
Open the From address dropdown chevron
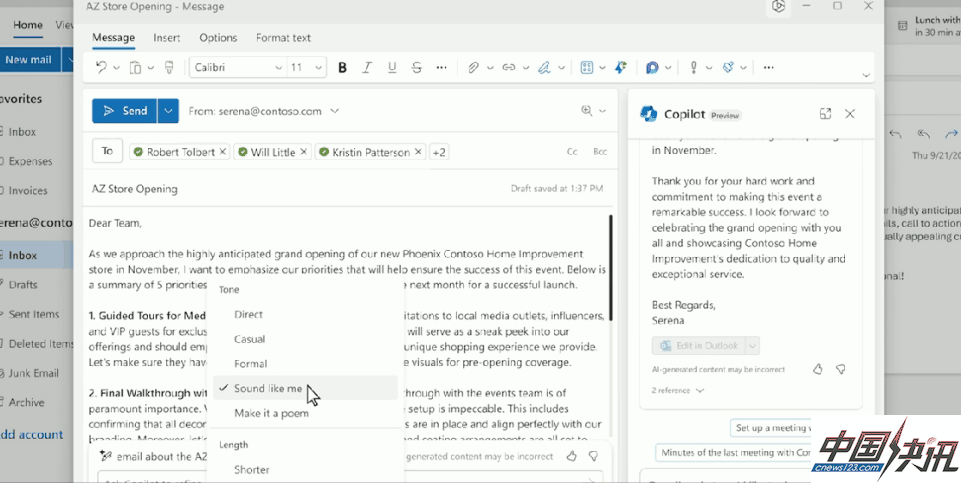335,111
